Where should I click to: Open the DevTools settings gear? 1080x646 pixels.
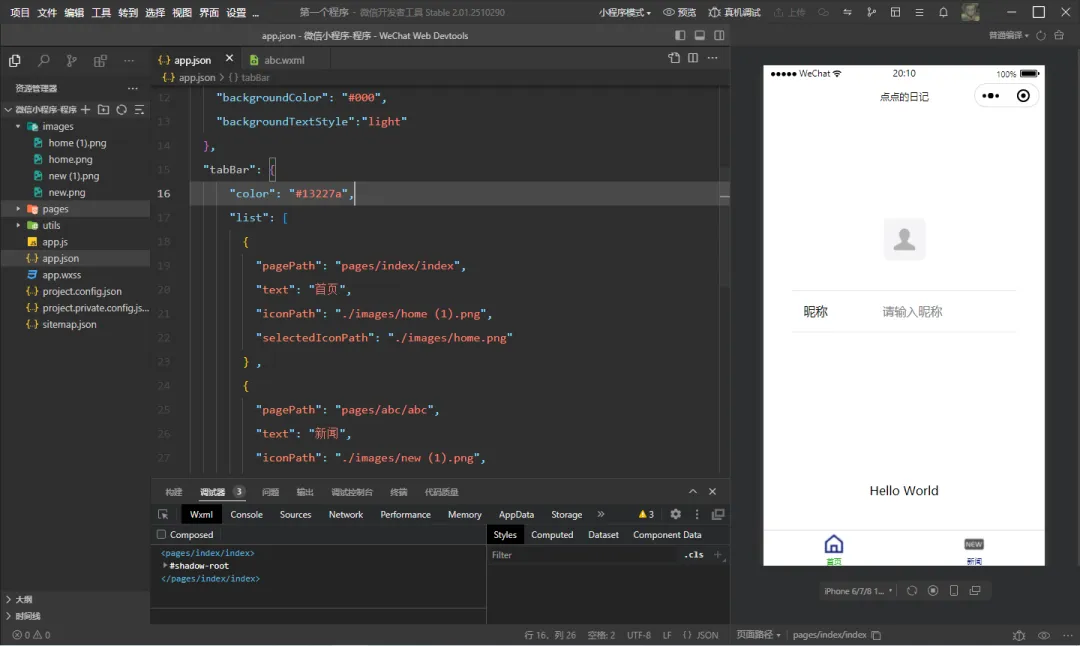point(676,514)
